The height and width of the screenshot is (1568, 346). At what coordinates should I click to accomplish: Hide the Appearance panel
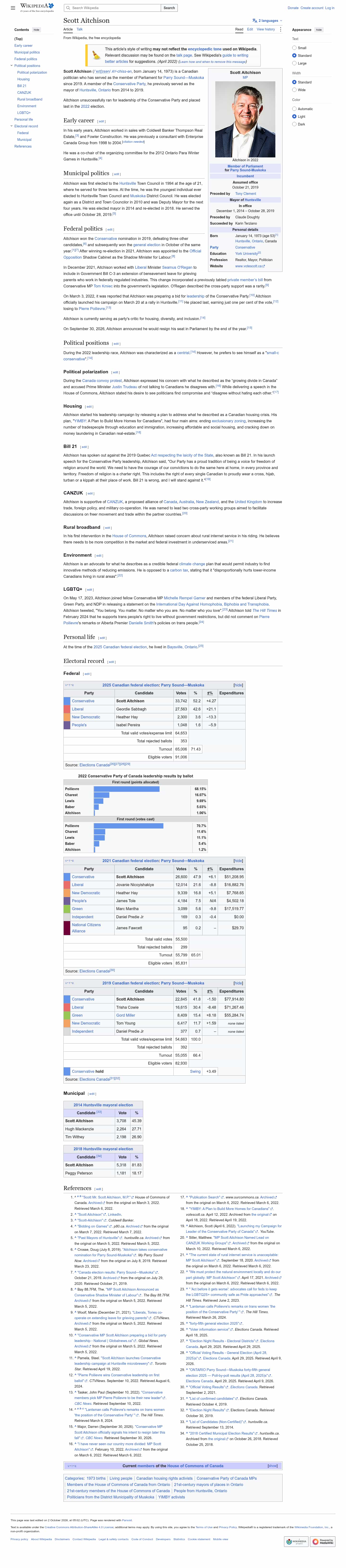[319, 29]
